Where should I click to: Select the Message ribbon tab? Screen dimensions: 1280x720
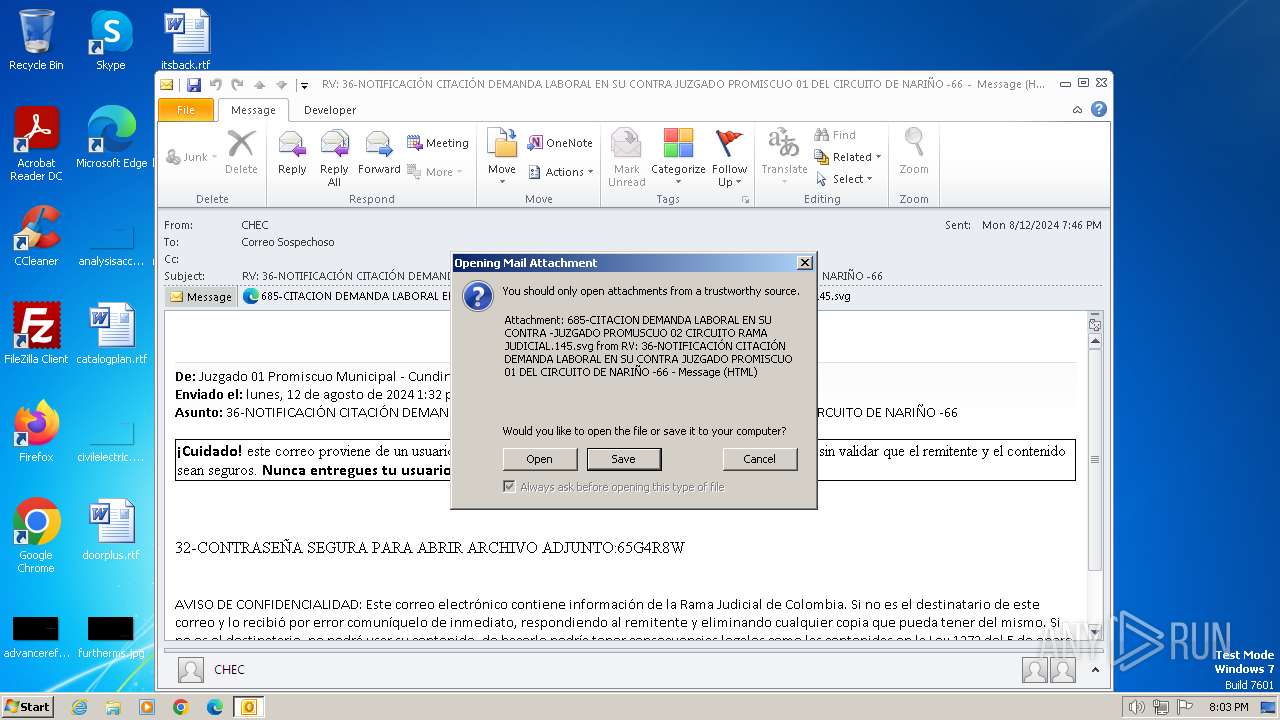point(253,110)
